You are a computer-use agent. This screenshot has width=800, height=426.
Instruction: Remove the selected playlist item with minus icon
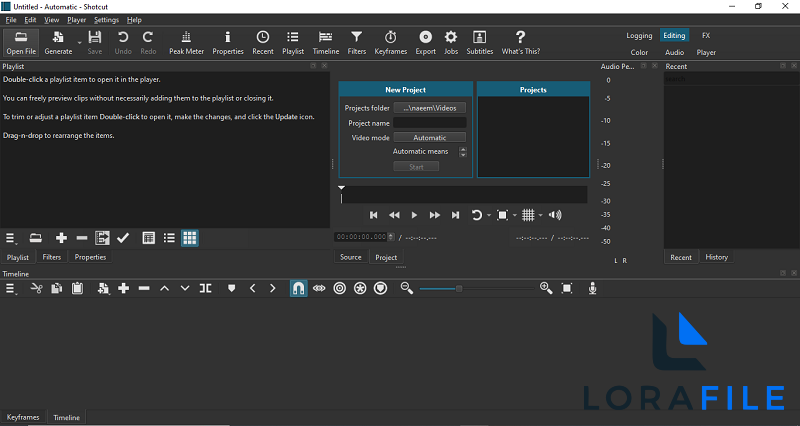pyautogui.click(x=82, y=238)
